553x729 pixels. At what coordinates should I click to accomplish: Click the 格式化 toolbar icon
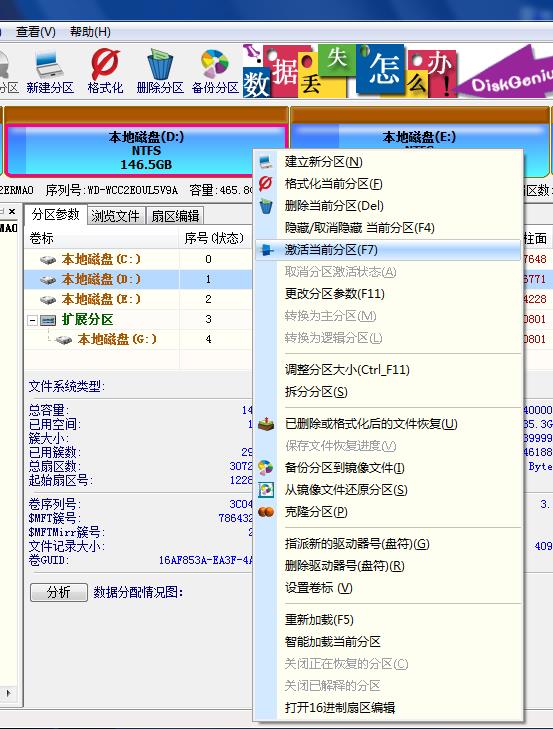click(x=105, y=71)
